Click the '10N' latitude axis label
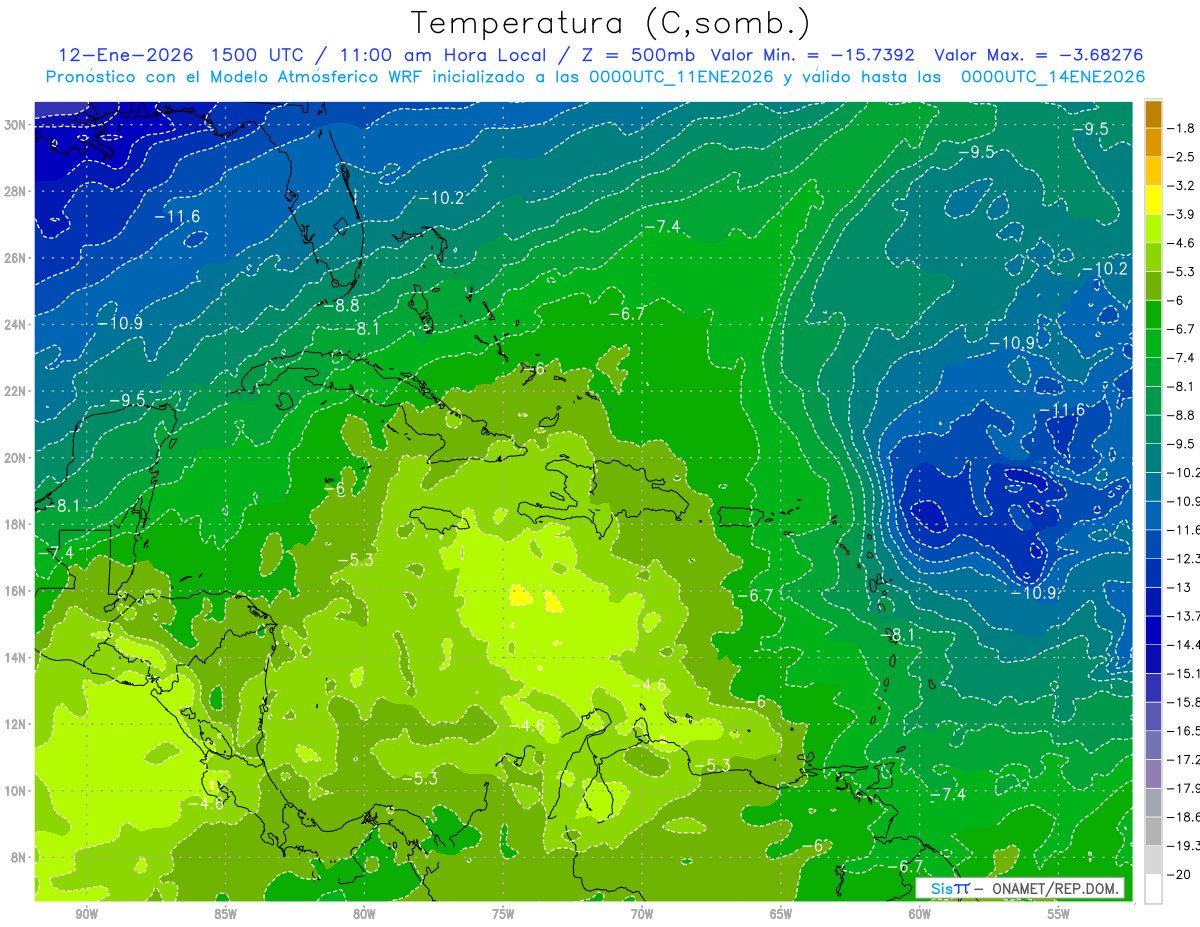1200x927 pixels. (x=16, y=791)
